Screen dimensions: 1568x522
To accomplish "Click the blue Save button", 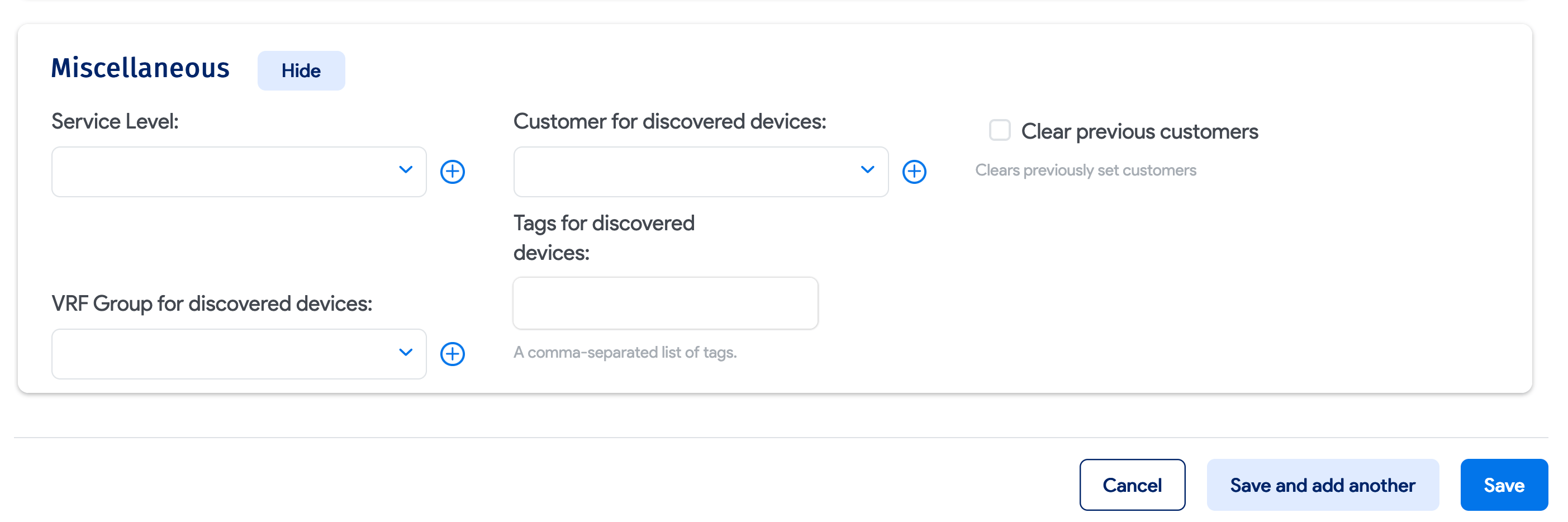I will tap(1503, 485).
